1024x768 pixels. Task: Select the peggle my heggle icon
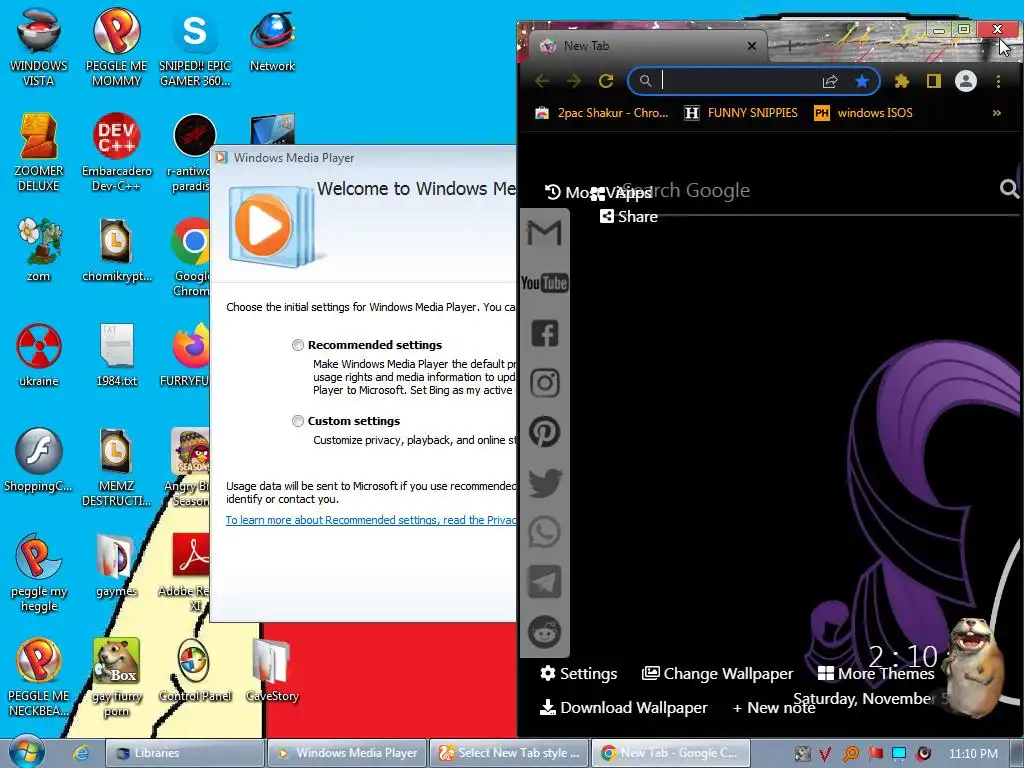pyautogui.click(x=39, y=573)
